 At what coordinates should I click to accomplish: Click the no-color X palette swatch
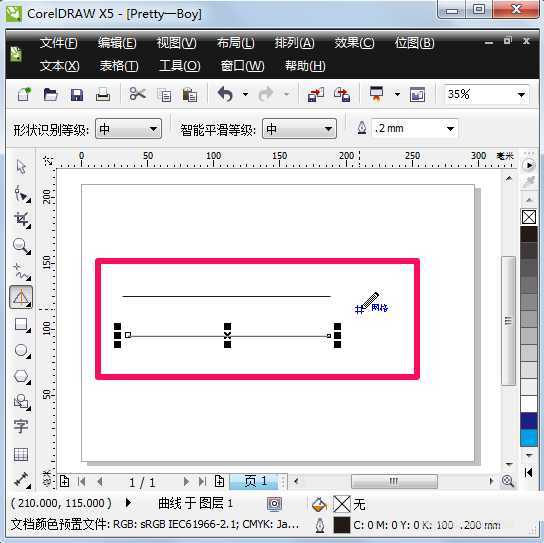(529, 217)
